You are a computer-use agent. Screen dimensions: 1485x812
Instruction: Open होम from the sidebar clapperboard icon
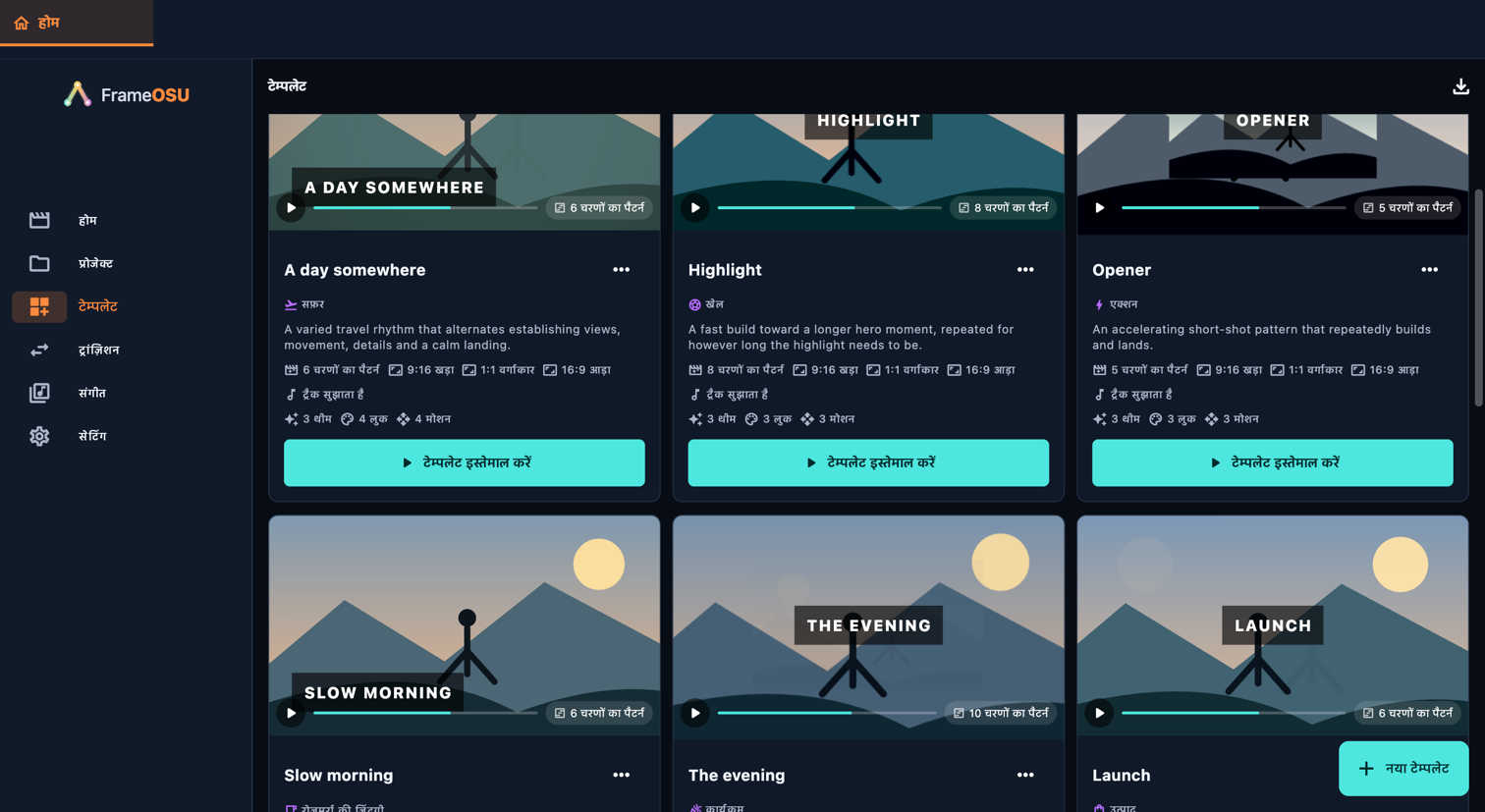click(x=39, y=220)
